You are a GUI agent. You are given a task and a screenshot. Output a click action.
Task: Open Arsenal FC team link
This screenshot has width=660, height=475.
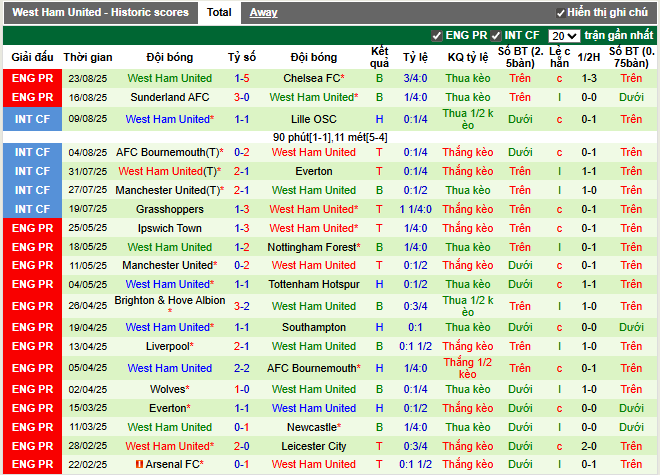pyautogui.click(x=172, y=464)
